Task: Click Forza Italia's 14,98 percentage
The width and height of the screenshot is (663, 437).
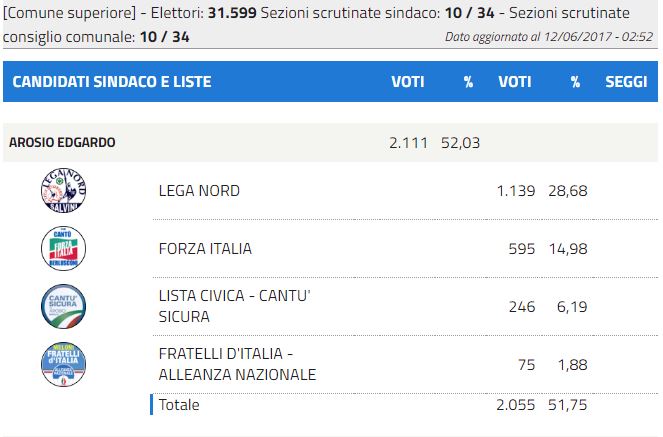Action: click(568, 249)
